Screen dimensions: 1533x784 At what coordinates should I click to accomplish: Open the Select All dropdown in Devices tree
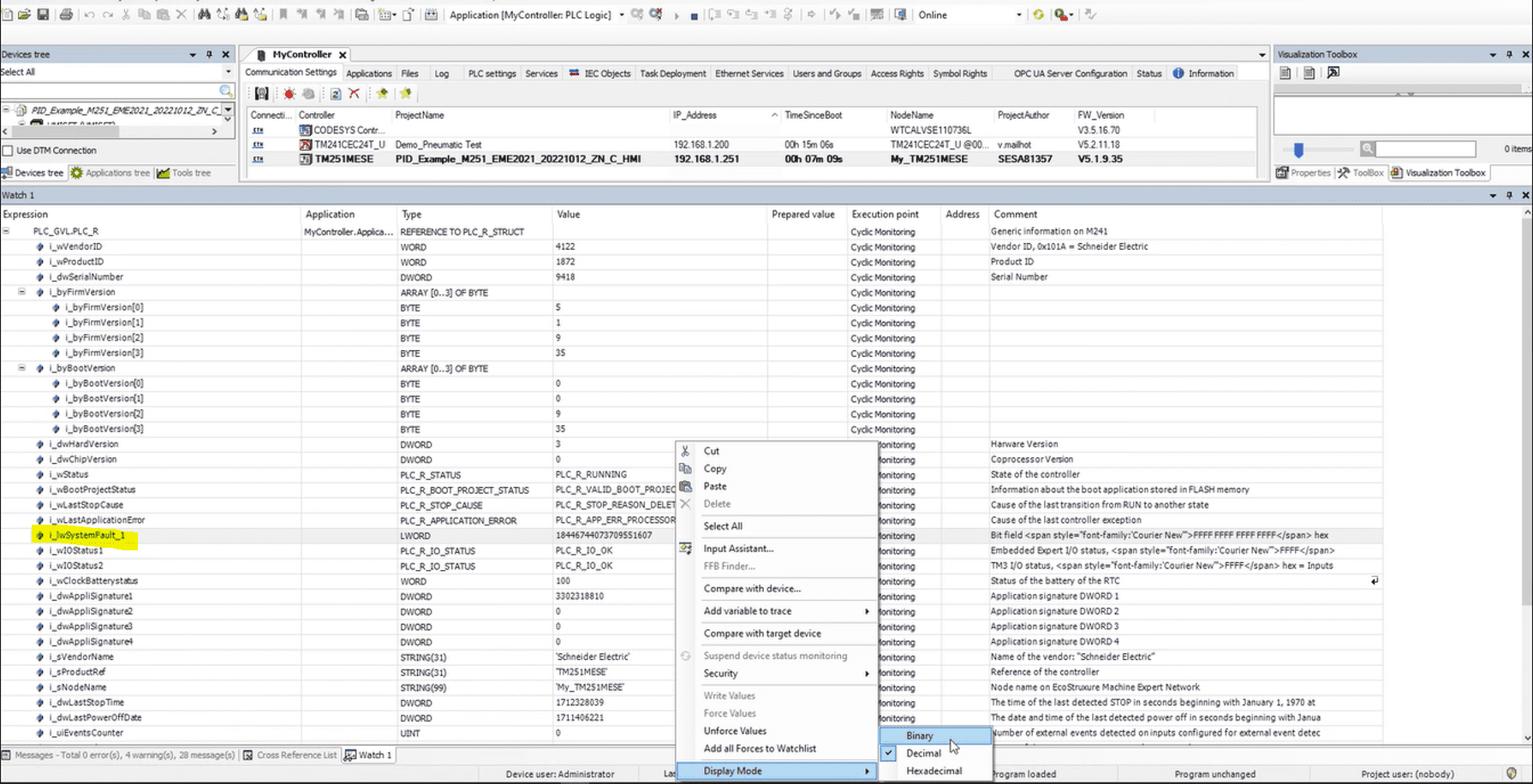228,72
